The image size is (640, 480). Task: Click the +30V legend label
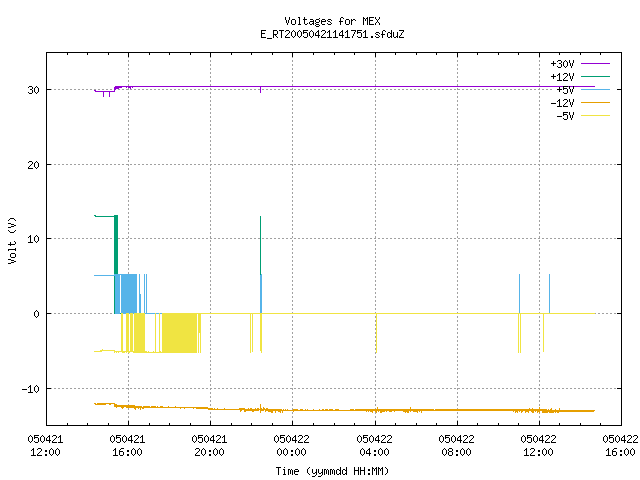click(562, 64)
